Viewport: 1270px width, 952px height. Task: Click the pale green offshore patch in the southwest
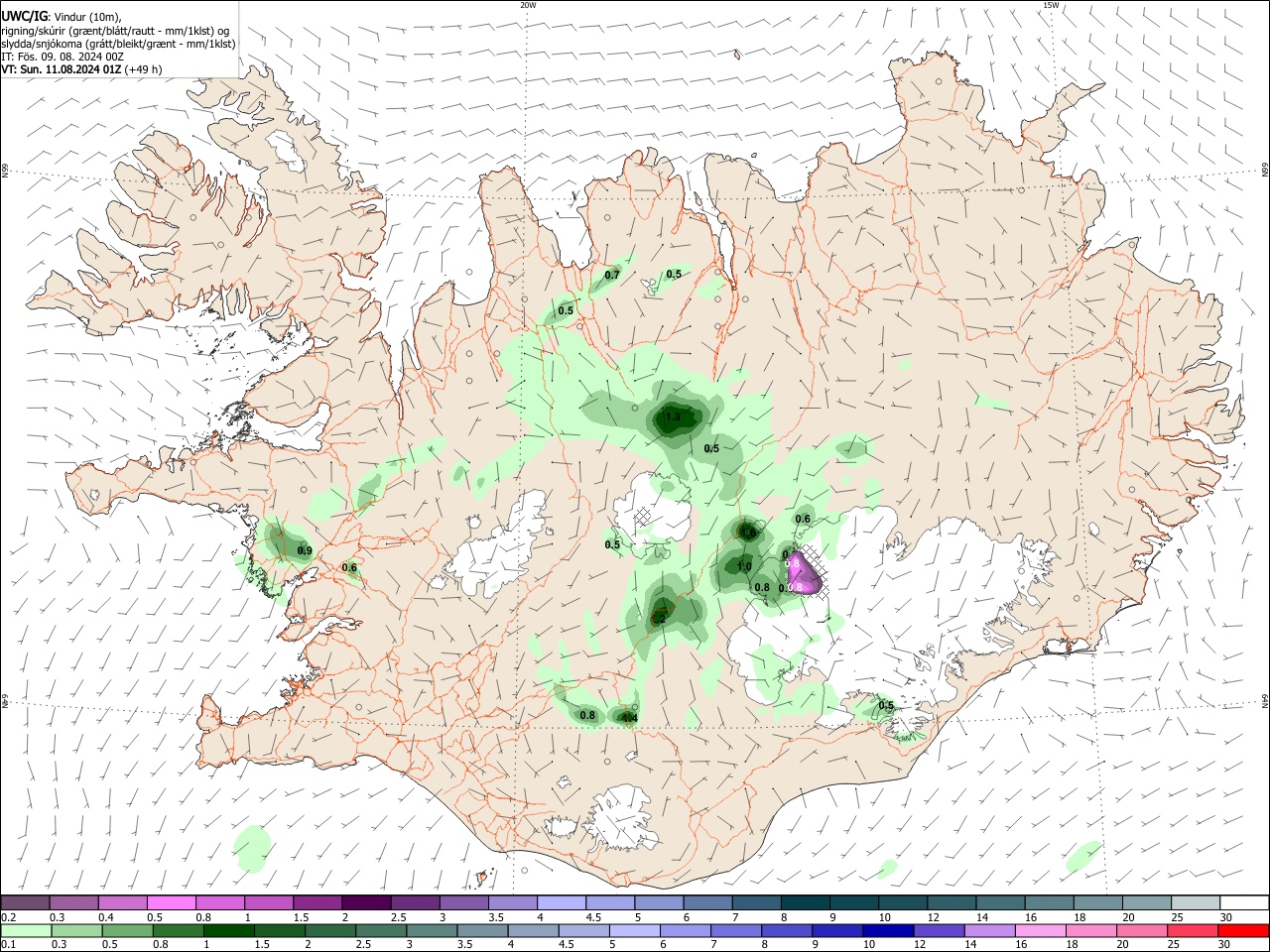[x=252, y=848]
